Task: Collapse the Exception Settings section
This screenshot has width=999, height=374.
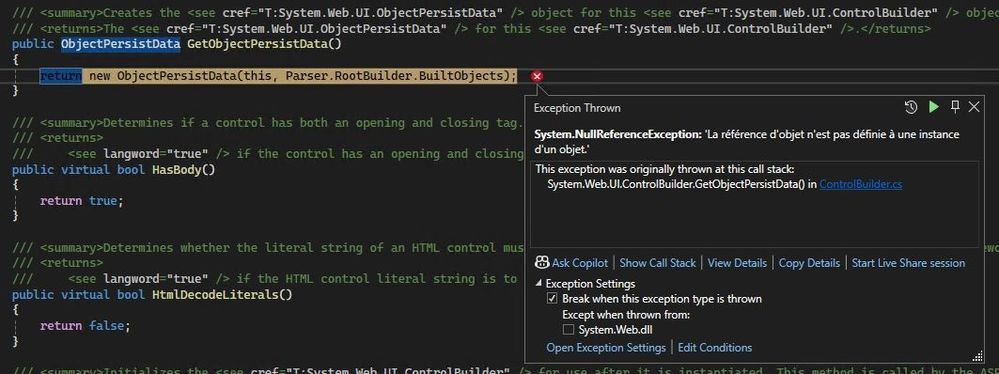Action: click(x=539, y=284)
